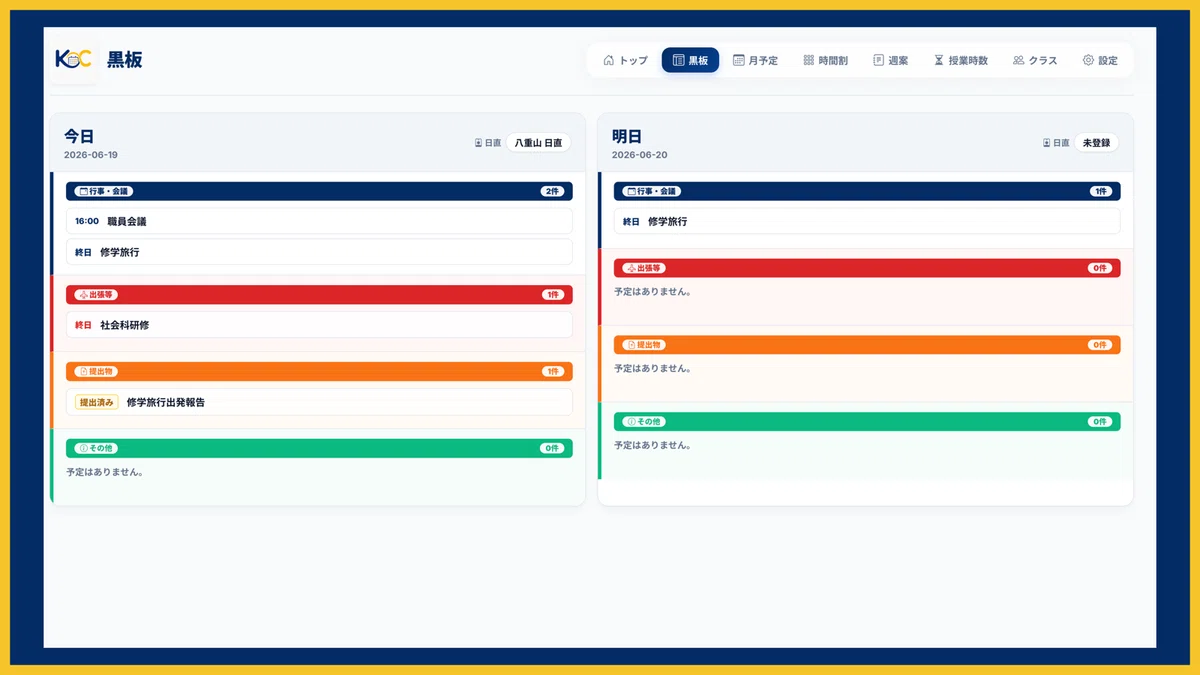Open the 黒板 tab
The width and height of the screenshot is (1200, 675).
(690, 60)
